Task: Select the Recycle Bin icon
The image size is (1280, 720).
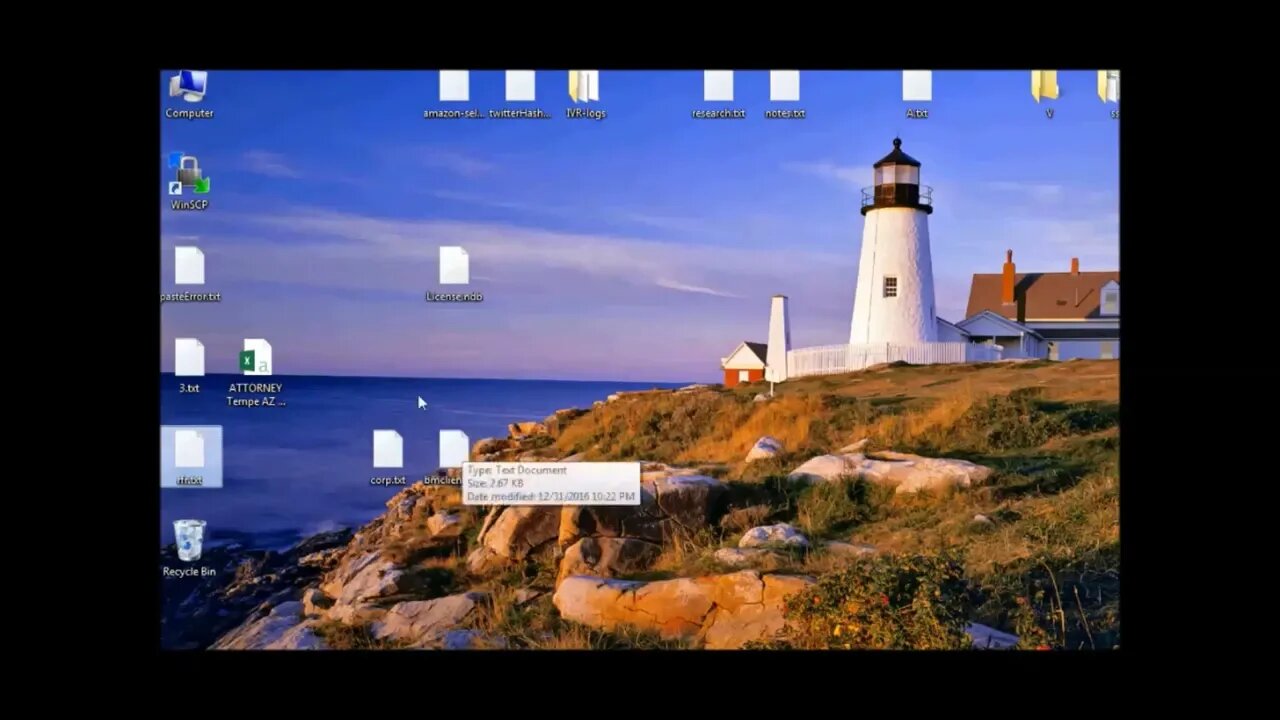Action: coord(189,547)
